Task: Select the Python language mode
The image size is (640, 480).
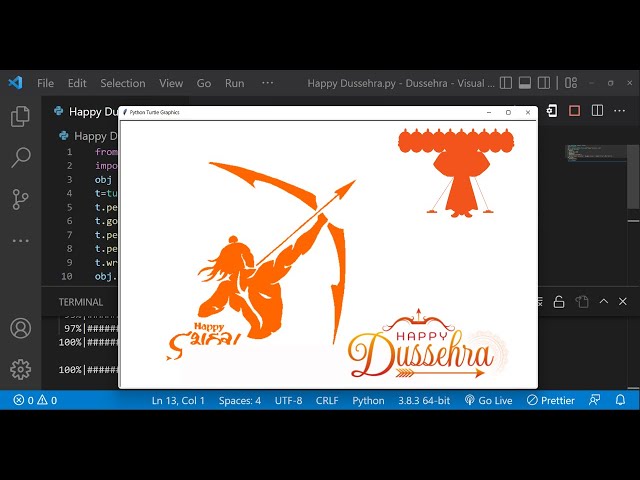Action: pos(368,400)
